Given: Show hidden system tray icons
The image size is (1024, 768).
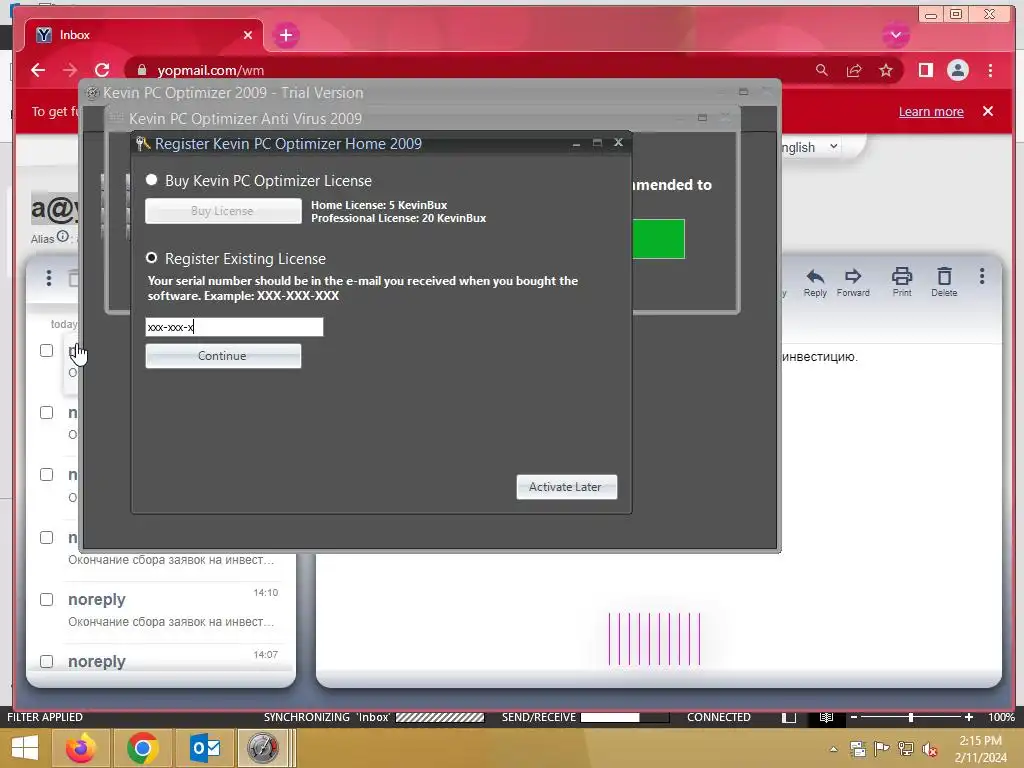Looking at the screenshot, I should click(x=833, y=749).
